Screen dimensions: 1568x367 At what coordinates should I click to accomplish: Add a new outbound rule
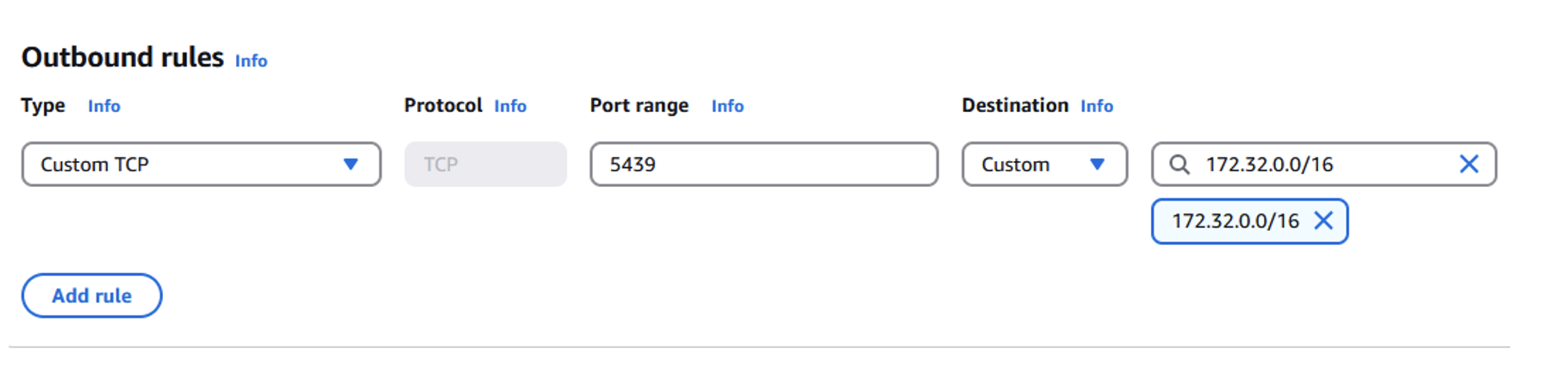point(91,295)
